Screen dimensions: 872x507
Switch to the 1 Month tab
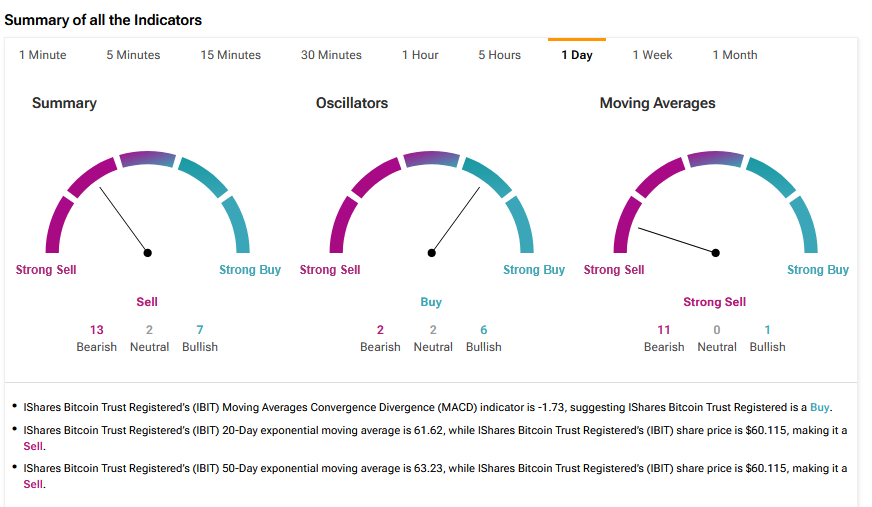coord(734,55)
